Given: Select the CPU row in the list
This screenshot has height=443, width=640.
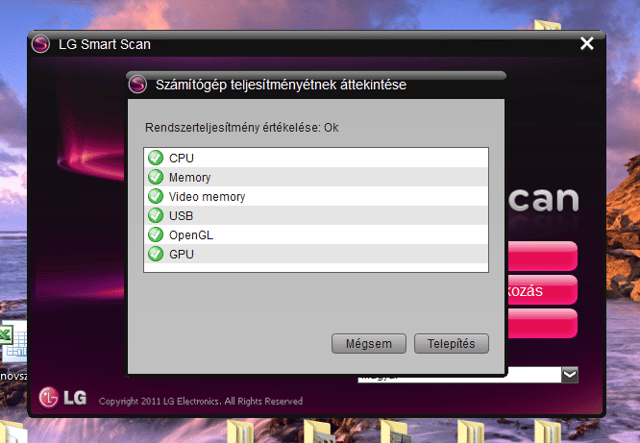Looking at the screenshot, I should (316, 158).
